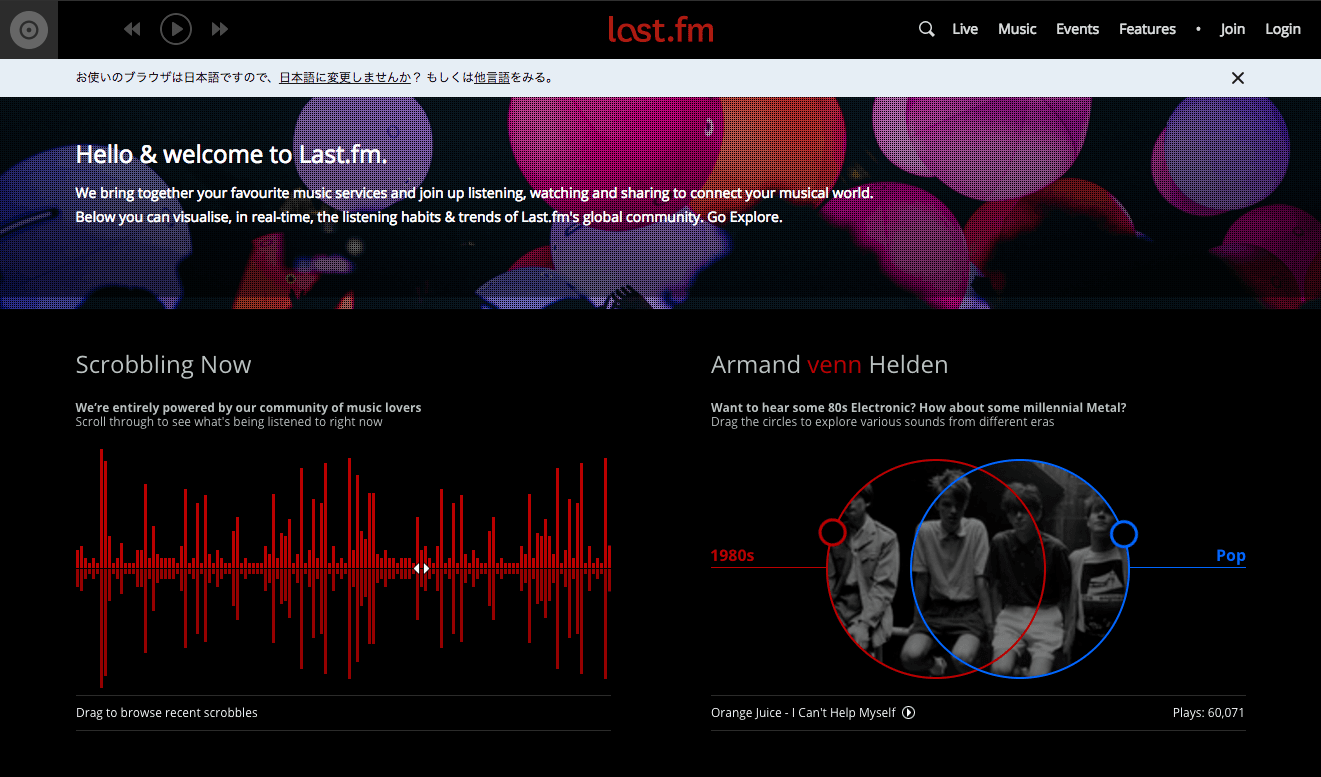The width and height of the screenshot is (1321, 777).
Task: Click the Join link
Action: pos(1232,29)
